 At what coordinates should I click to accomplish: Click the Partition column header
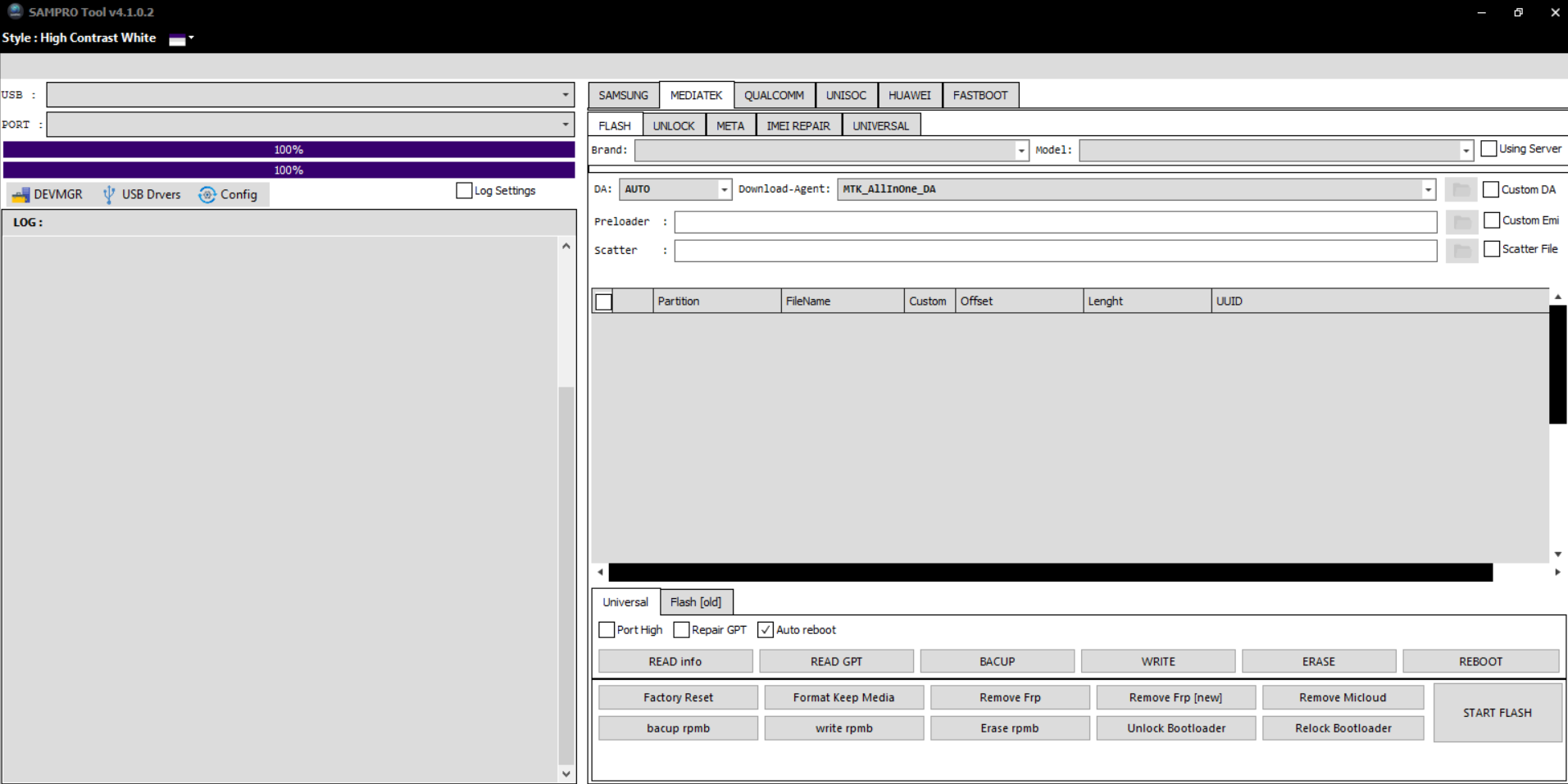click(x=716, y=301)
